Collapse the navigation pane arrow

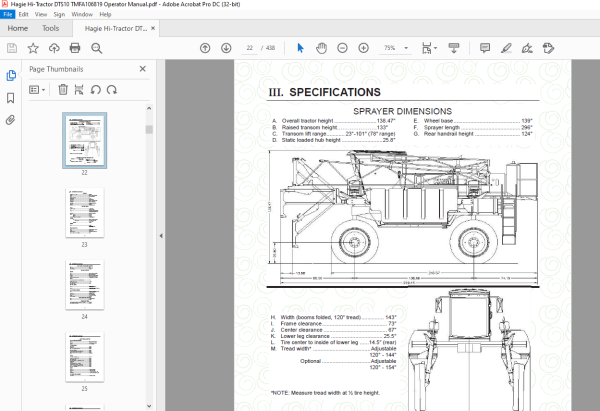pyautogui.click(x=161, y=236)
